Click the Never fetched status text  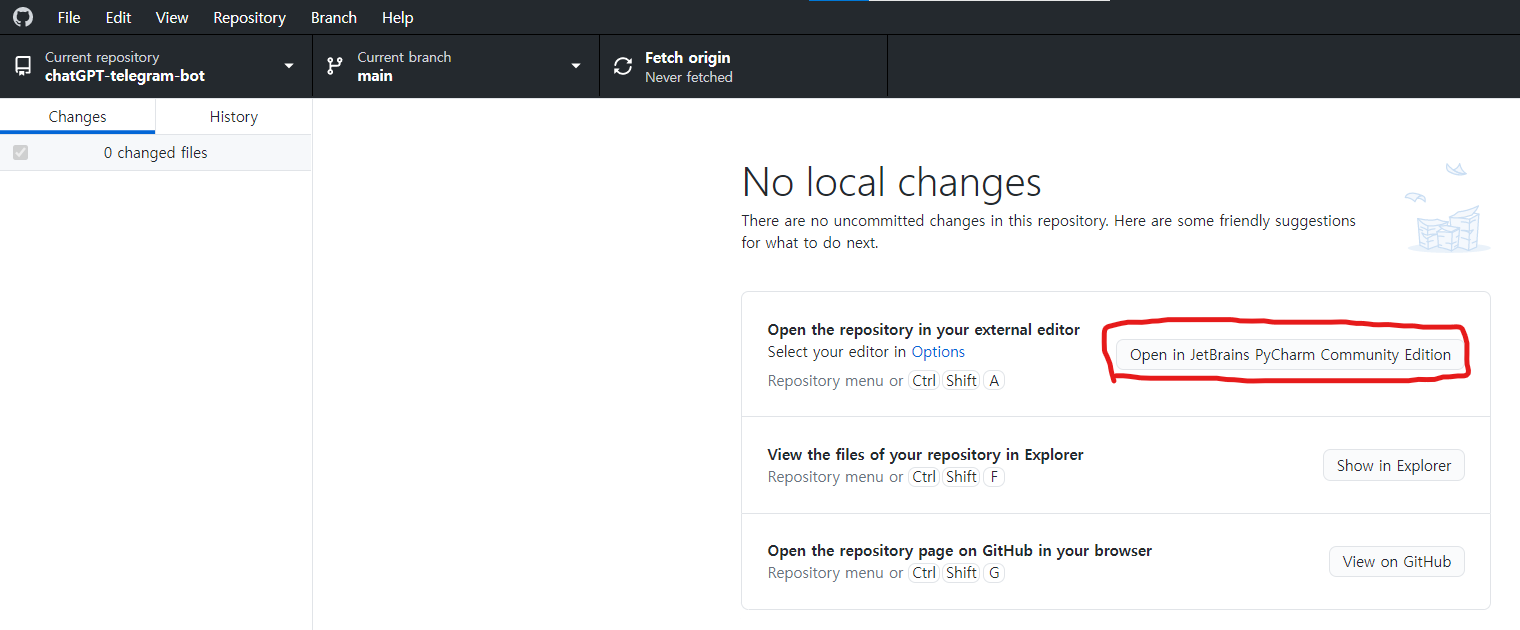coord(689,77)
